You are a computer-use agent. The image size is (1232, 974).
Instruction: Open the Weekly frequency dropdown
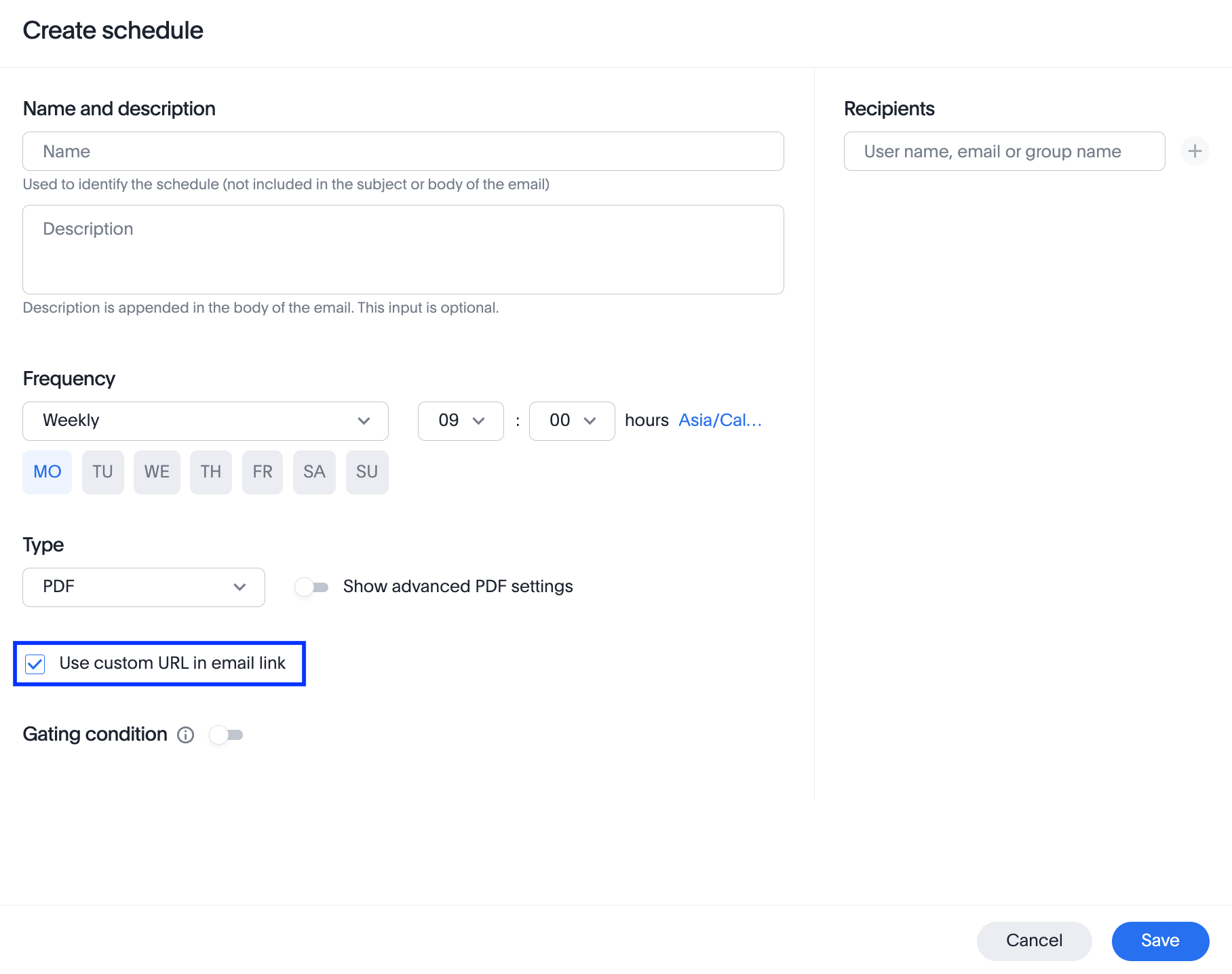coord(205,421)
